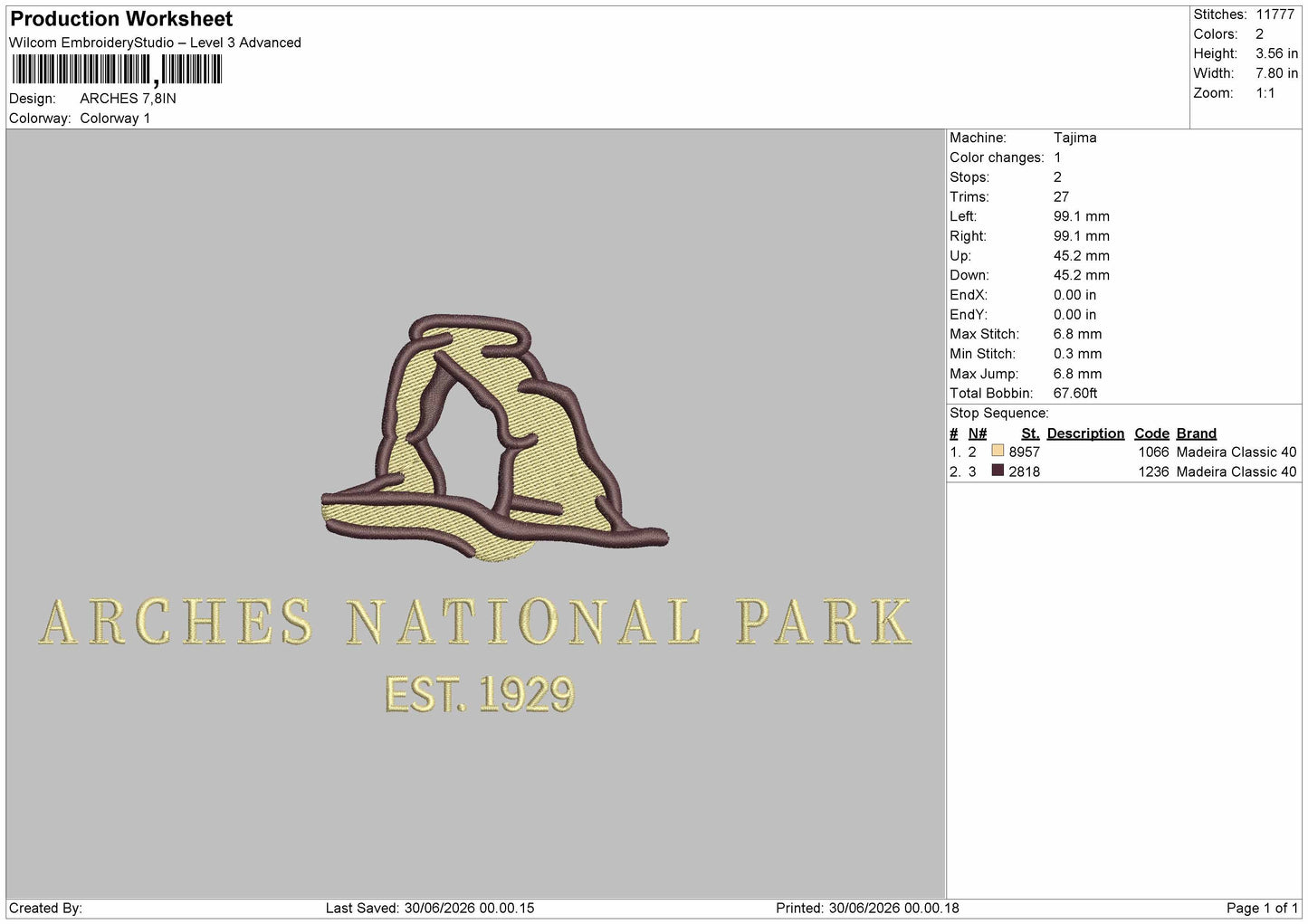Click the 'Printed: 30/06/2026 00.00.18' footer text
Viewport: 1308px width, 924px height.
coord(867,908)
